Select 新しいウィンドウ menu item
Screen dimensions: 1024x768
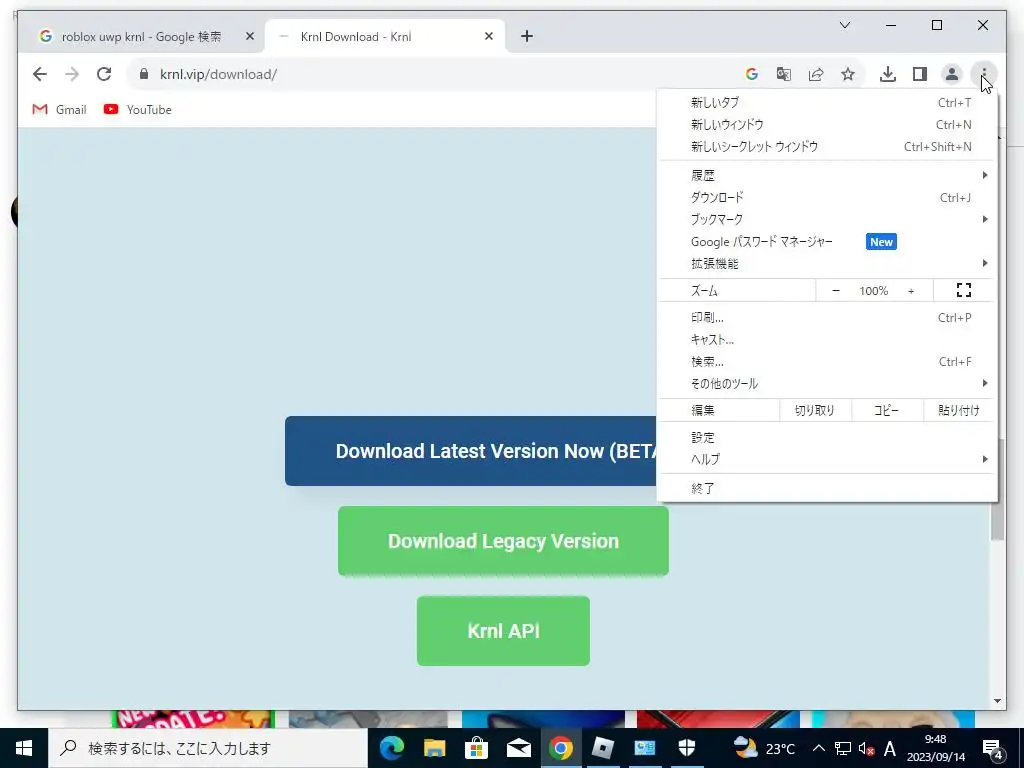click(827, 125)
